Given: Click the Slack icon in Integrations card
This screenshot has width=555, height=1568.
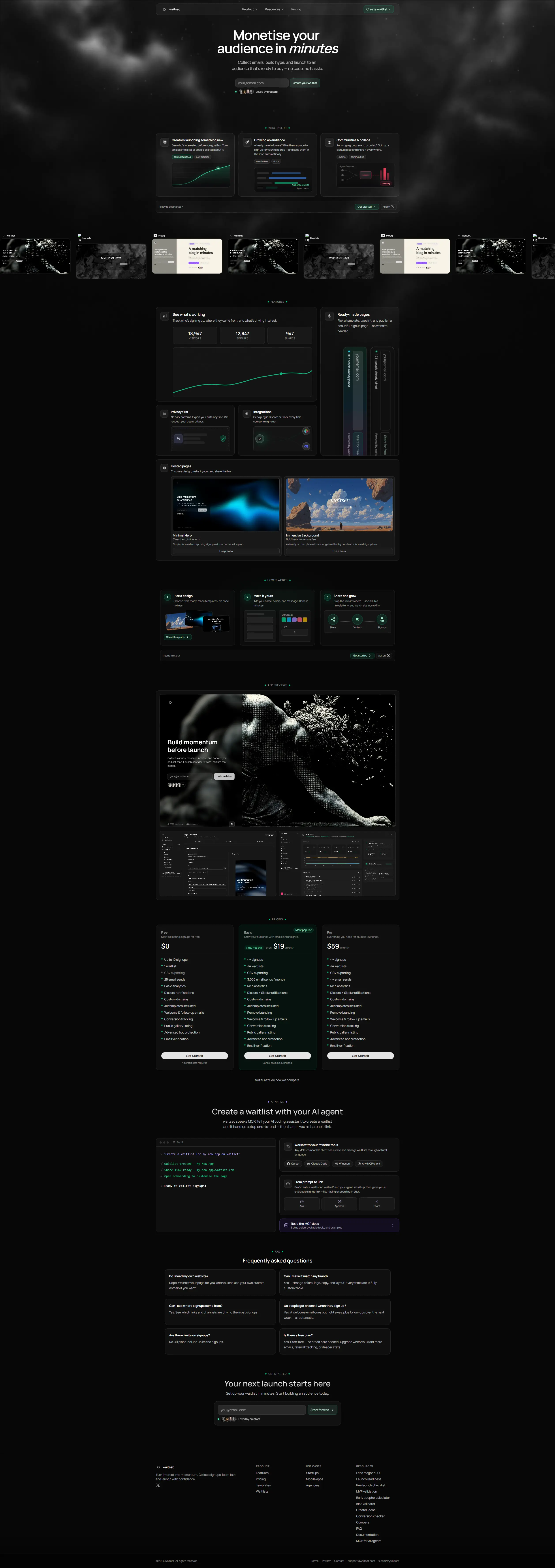Looking at the screenshot, I should click(x=307, y=431).
